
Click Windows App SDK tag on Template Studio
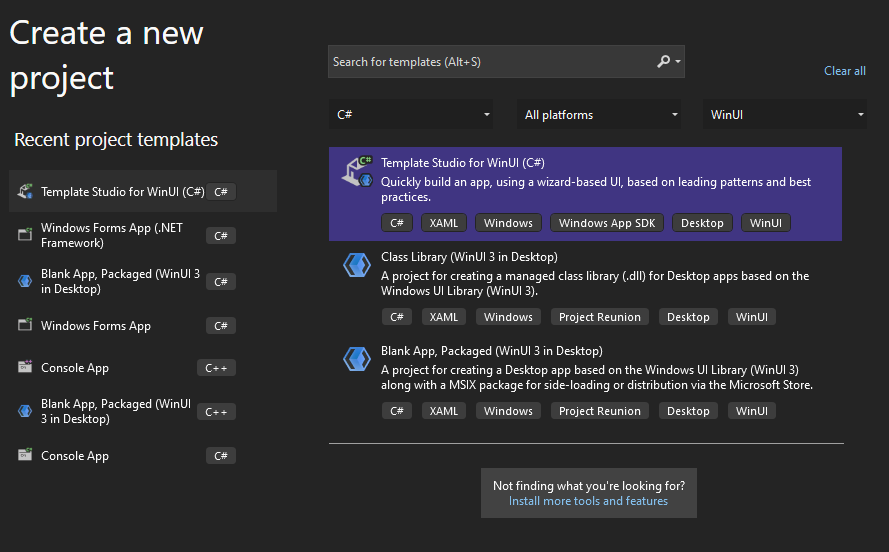point(607,223)
